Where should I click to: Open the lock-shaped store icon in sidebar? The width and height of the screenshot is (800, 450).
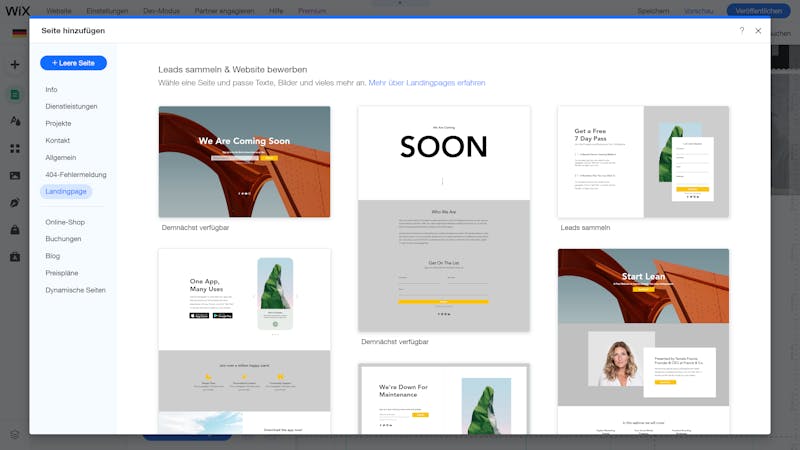click(15, 230)
